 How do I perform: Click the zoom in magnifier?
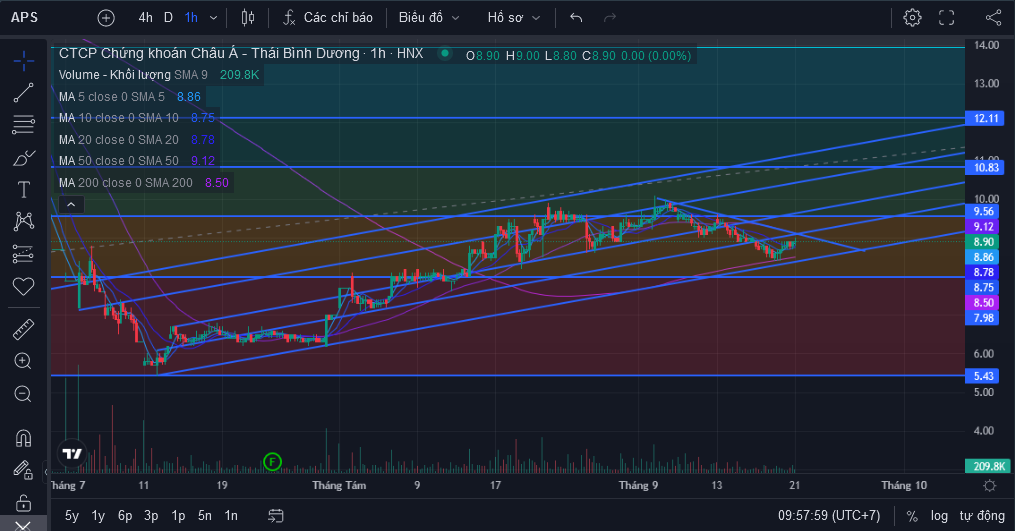click(23, 361)
